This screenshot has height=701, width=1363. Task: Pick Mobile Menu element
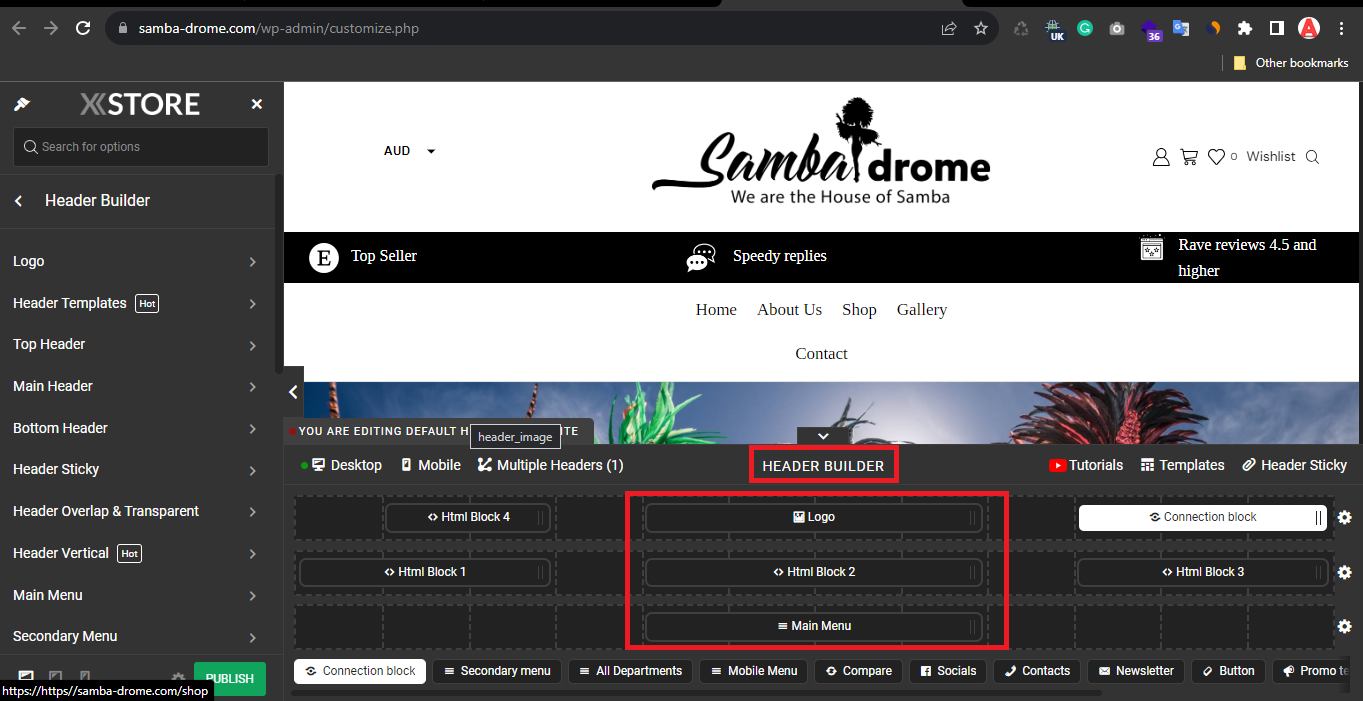753,671
